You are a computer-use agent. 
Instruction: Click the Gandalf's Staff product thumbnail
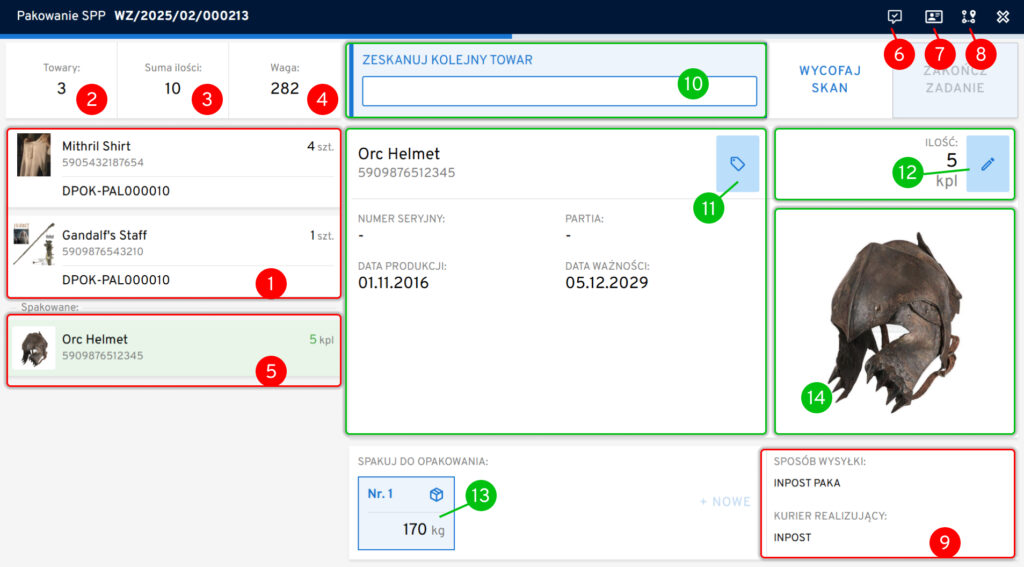point(34,245)
